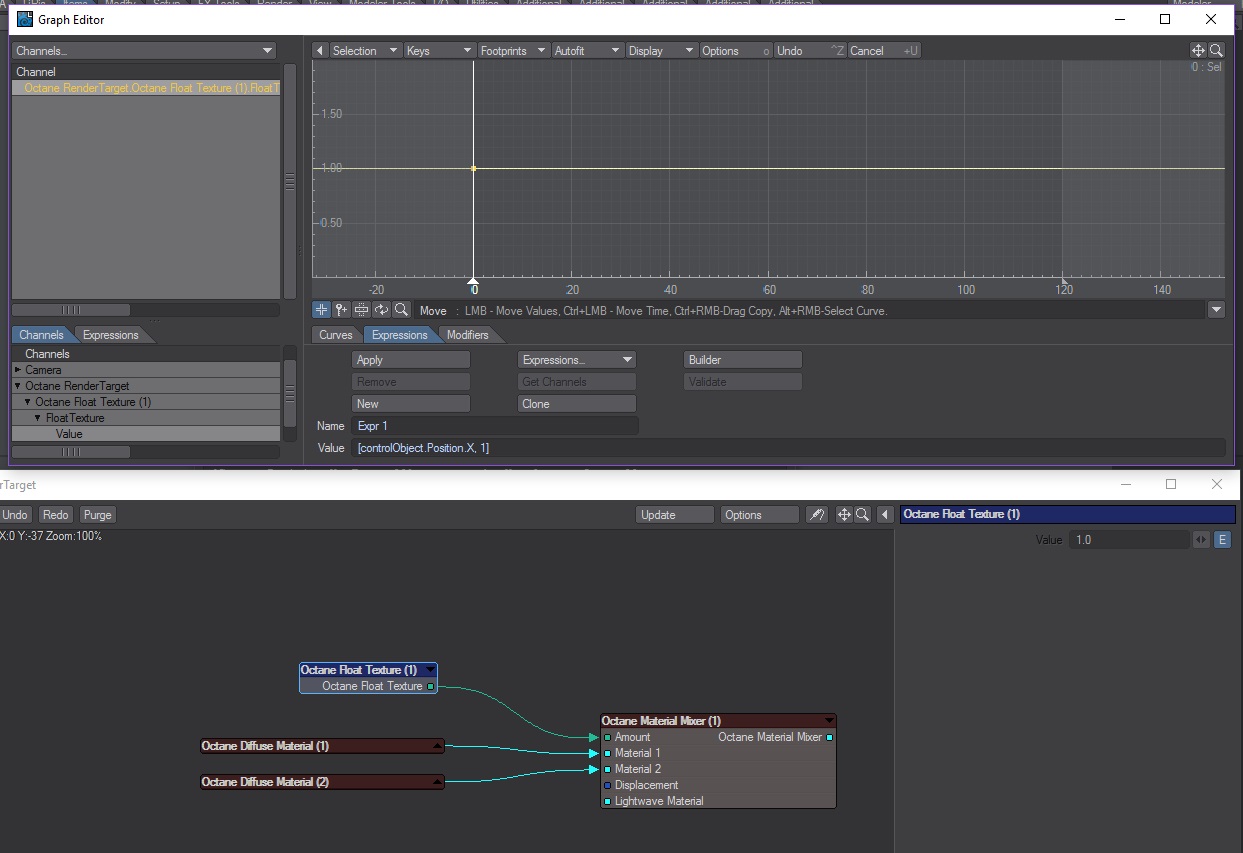Select the Zoom tool beside Move label
This screenshot has width=1243, height=853.
pyautogui.click(x=401, y=310)
